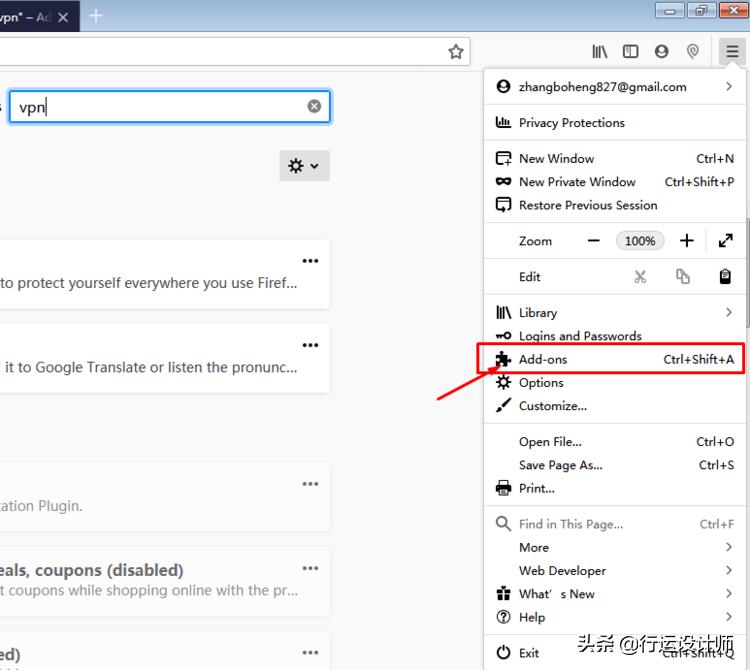750x670 pixels.
Task: Click the menu panel scrollbar
Action: click(x=747, y=273)
